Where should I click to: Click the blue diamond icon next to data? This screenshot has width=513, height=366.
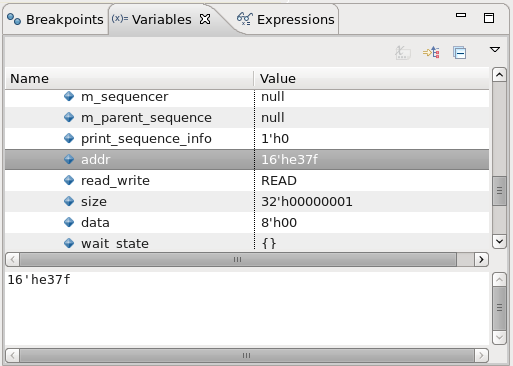[69, 222]
